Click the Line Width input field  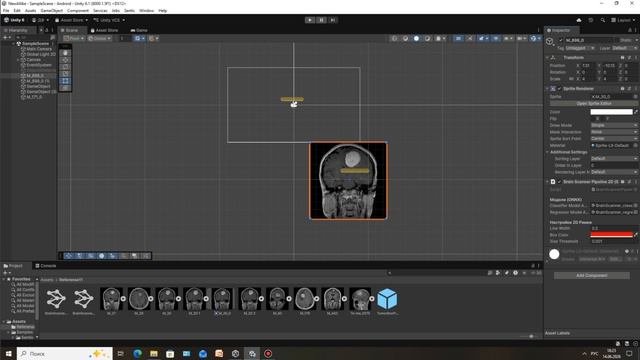[x=614, y=228]
